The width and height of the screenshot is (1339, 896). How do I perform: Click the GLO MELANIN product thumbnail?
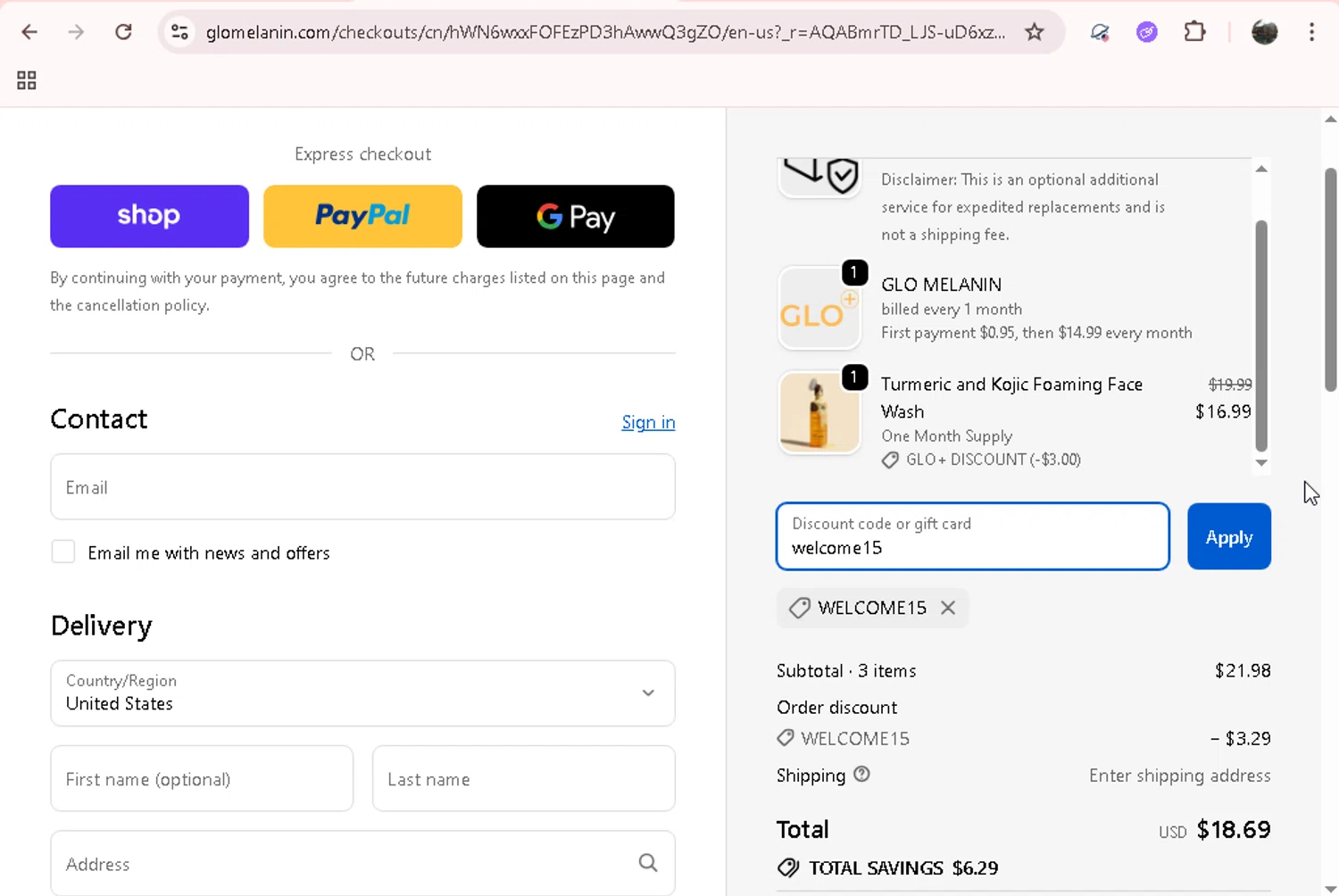pyautogui.click(x=819, y=308)
